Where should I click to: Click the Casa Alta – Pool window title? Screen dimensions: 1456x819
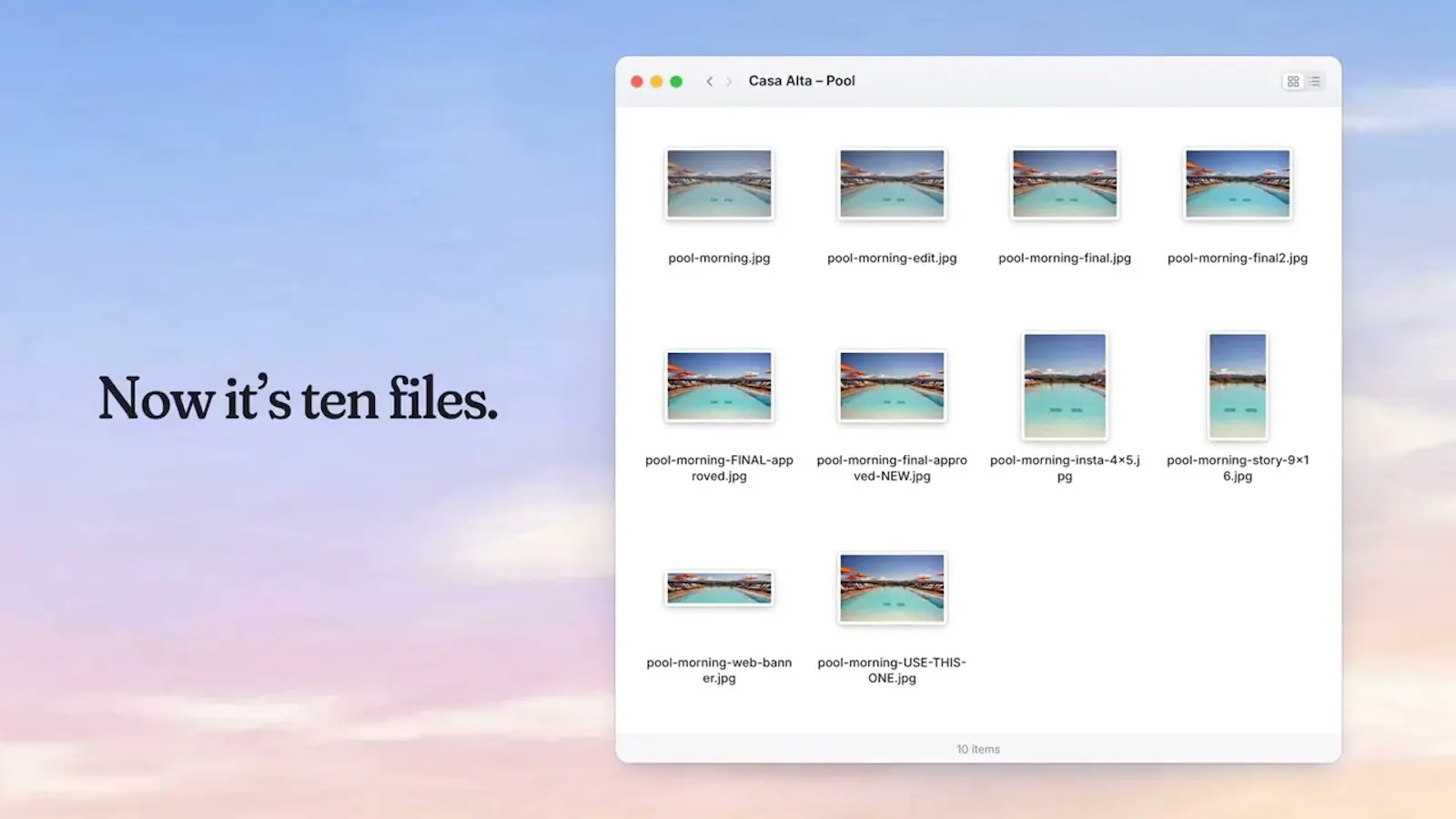tap(802, 81)
